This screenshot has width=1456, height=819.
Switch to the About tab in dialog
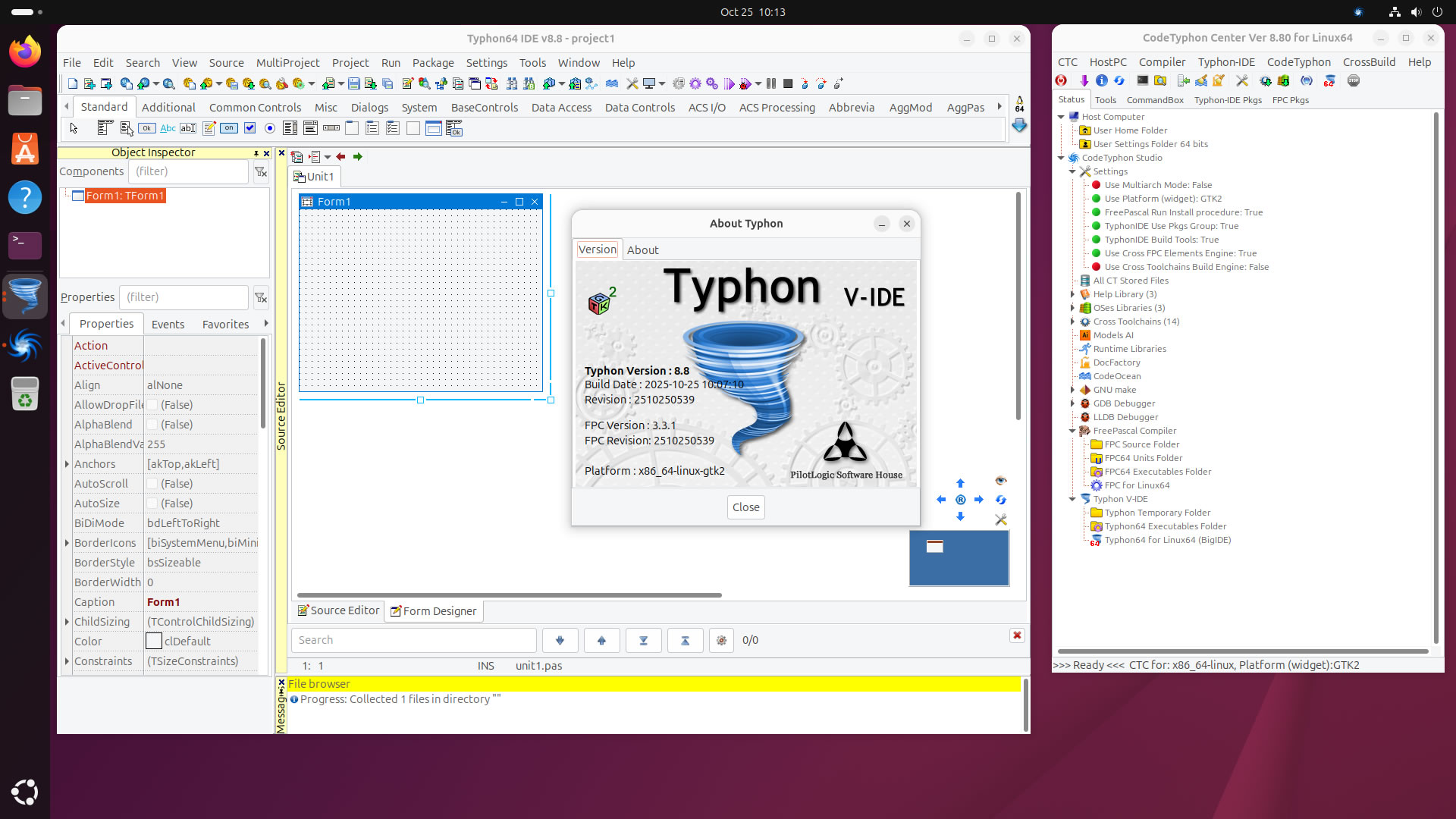(x=642, y=250)
